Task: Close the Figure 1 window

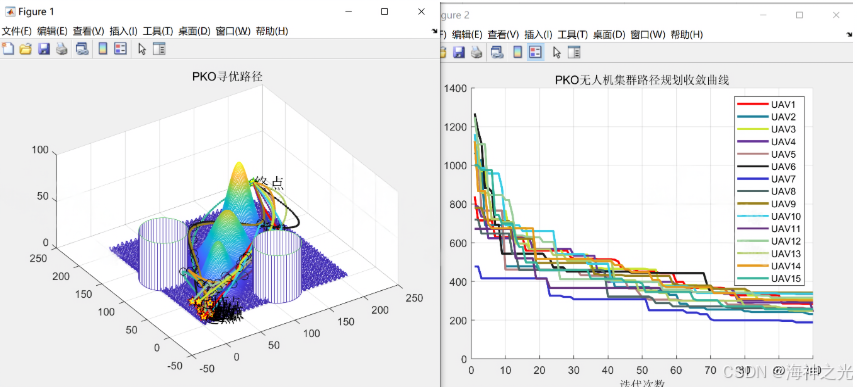Action: coord(421,11)
